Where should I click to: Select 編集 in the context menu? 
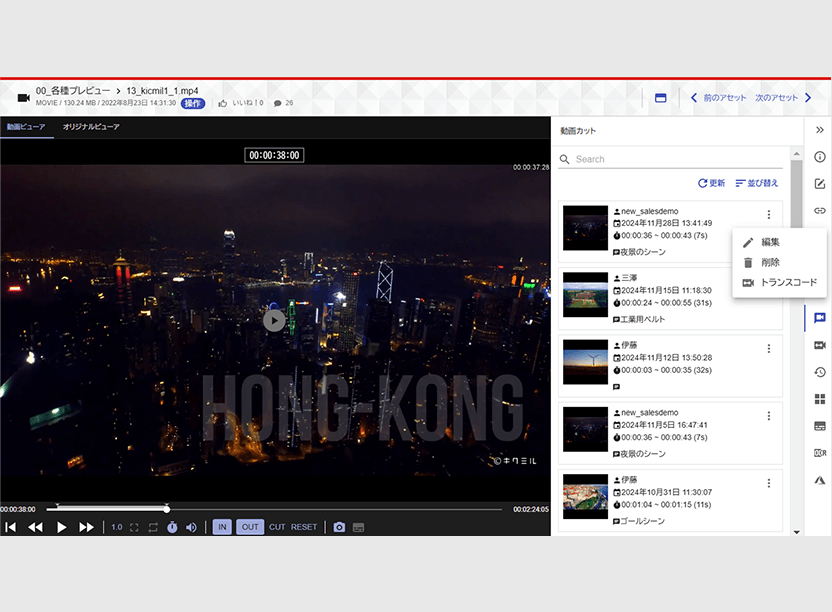click(779, 242)
